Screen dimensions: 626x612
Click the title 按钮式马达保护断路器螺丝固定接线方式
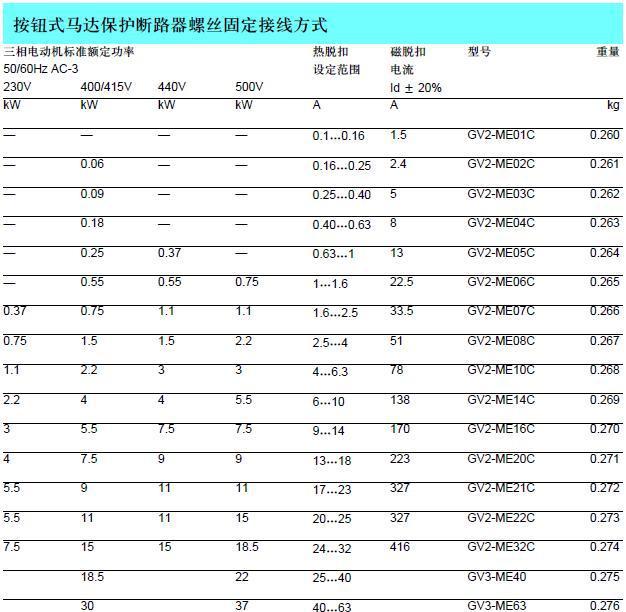170,24
